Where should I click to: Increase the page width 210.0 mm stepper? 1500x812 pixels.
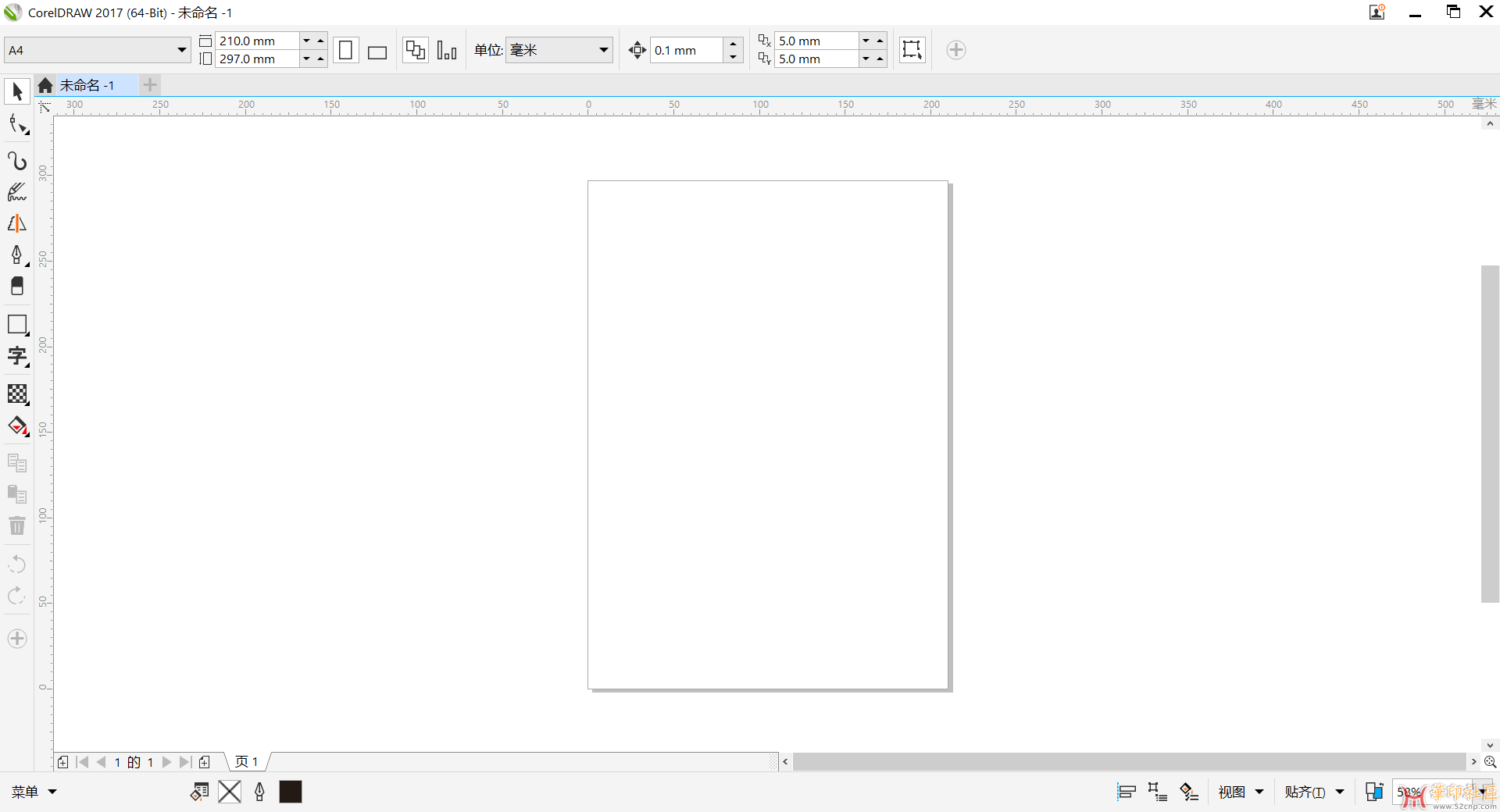(x=320, y=41)
